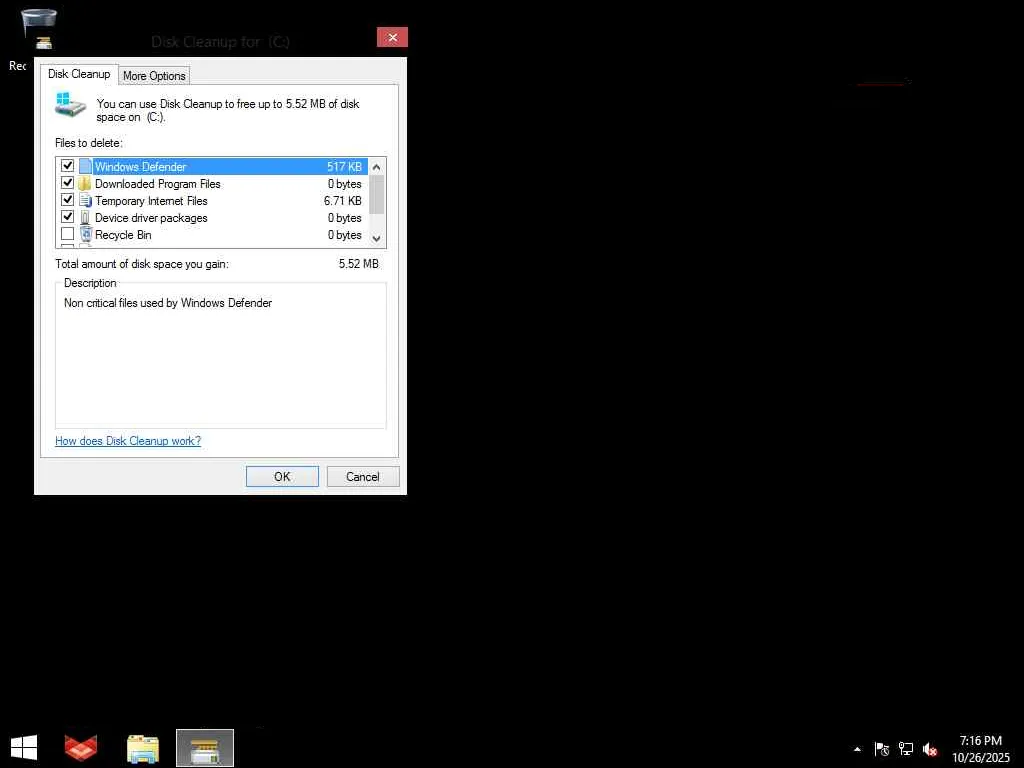Click the Non critical files description text

[x=168, y=303]
